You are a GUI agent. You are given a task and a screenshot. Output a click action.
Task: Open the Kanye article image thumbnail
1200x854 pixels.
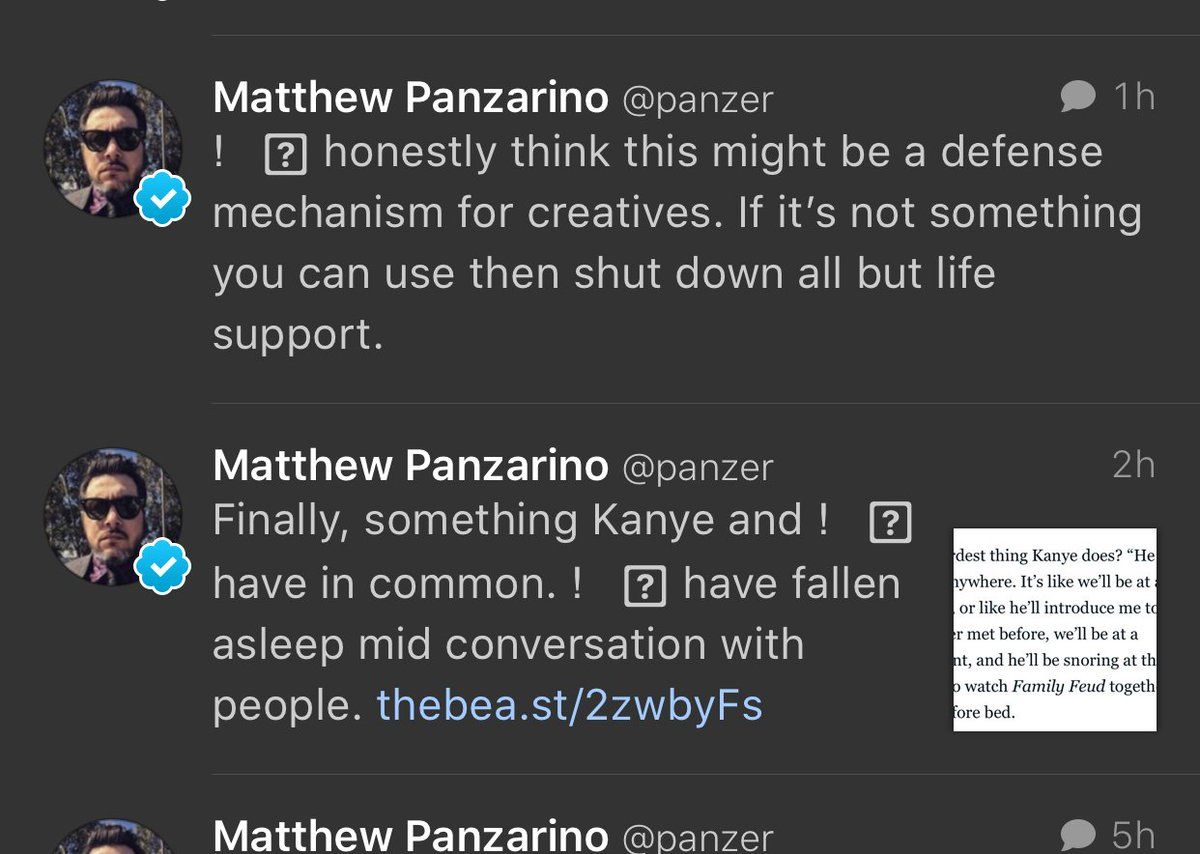[x=1055, y=630]
